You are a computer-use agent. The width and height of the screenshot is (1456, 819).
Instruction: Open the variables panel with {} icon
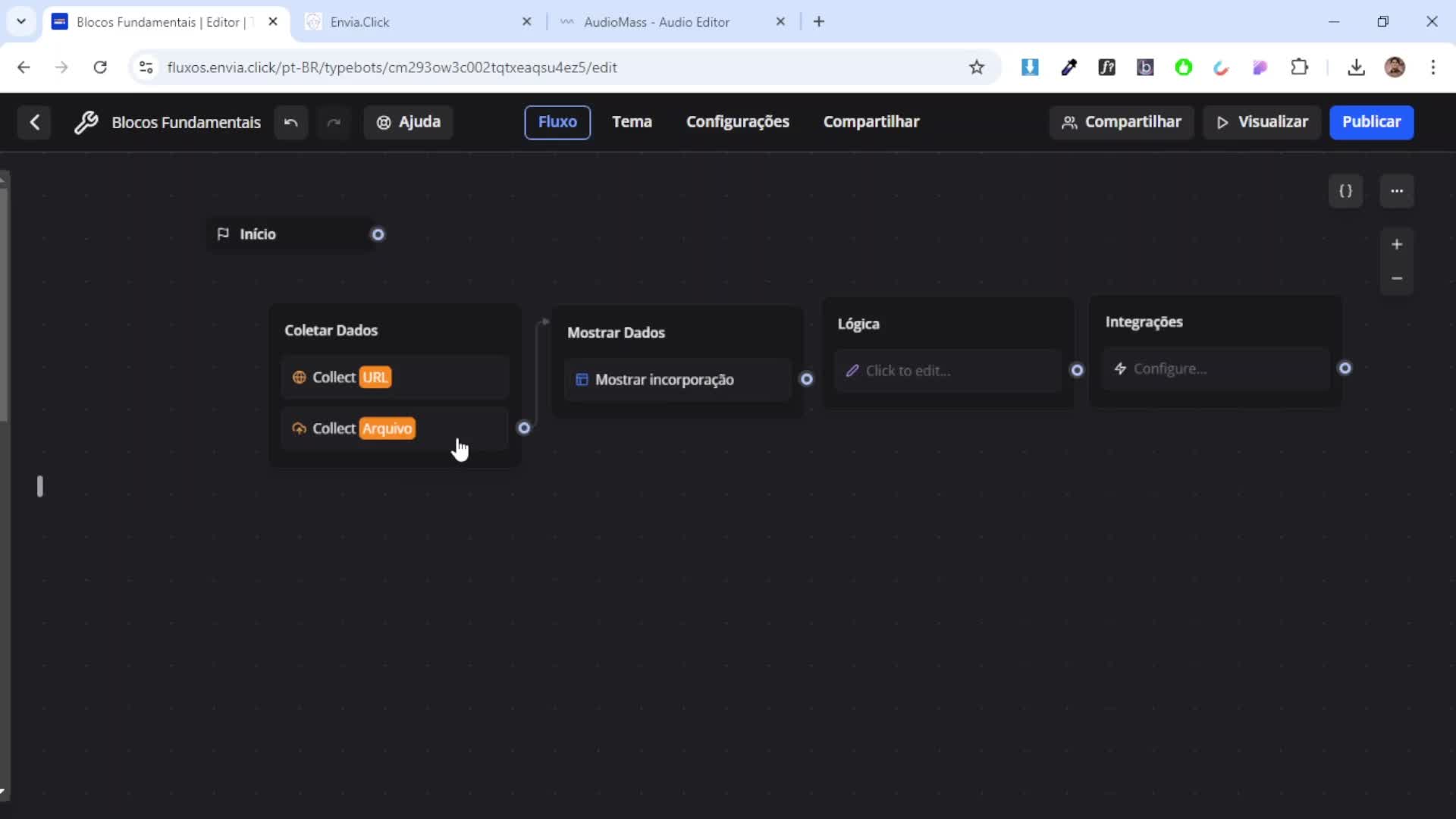[x=1346, y=191]
